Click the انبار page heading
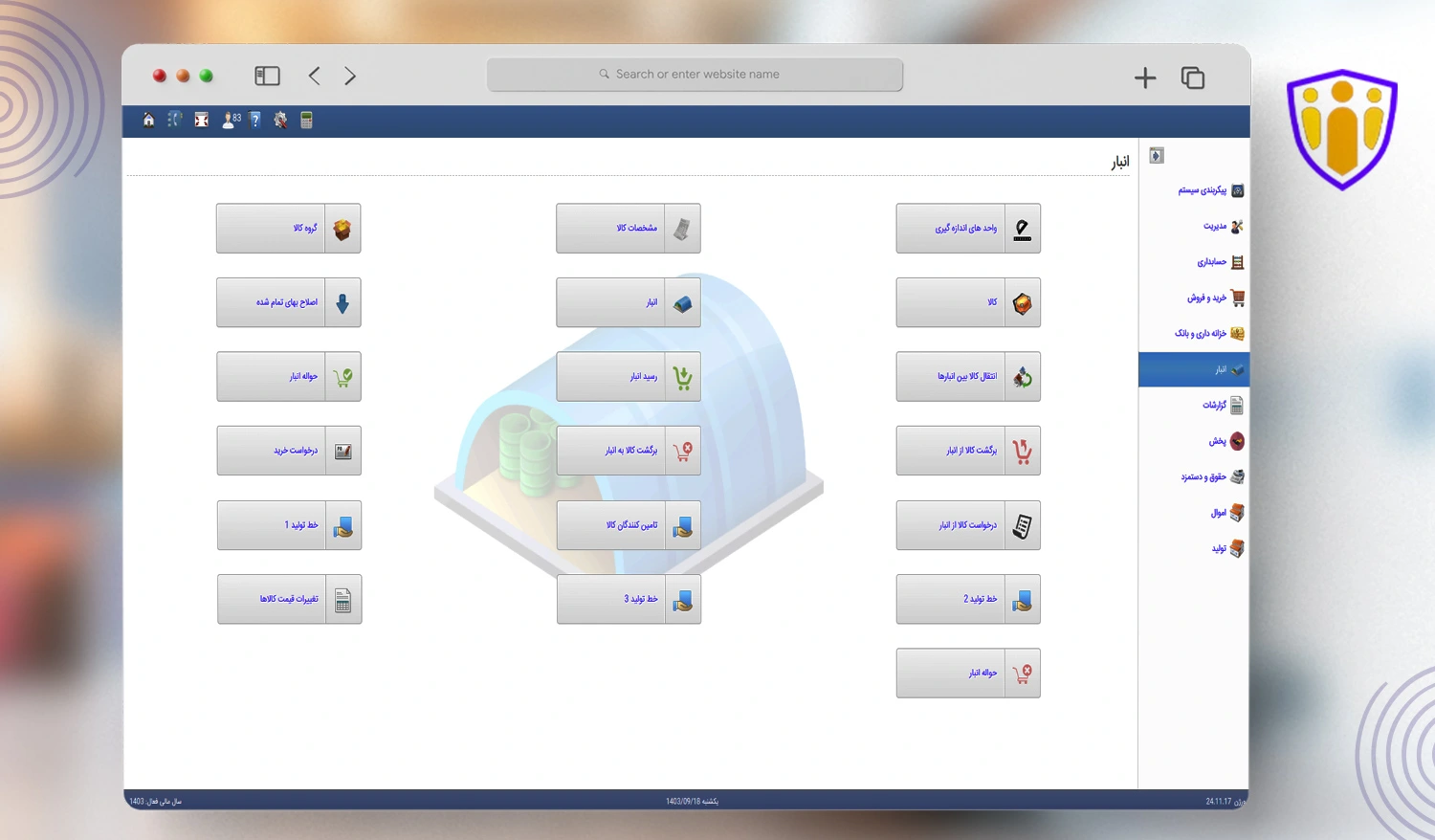 click(x=1120, y=162)
